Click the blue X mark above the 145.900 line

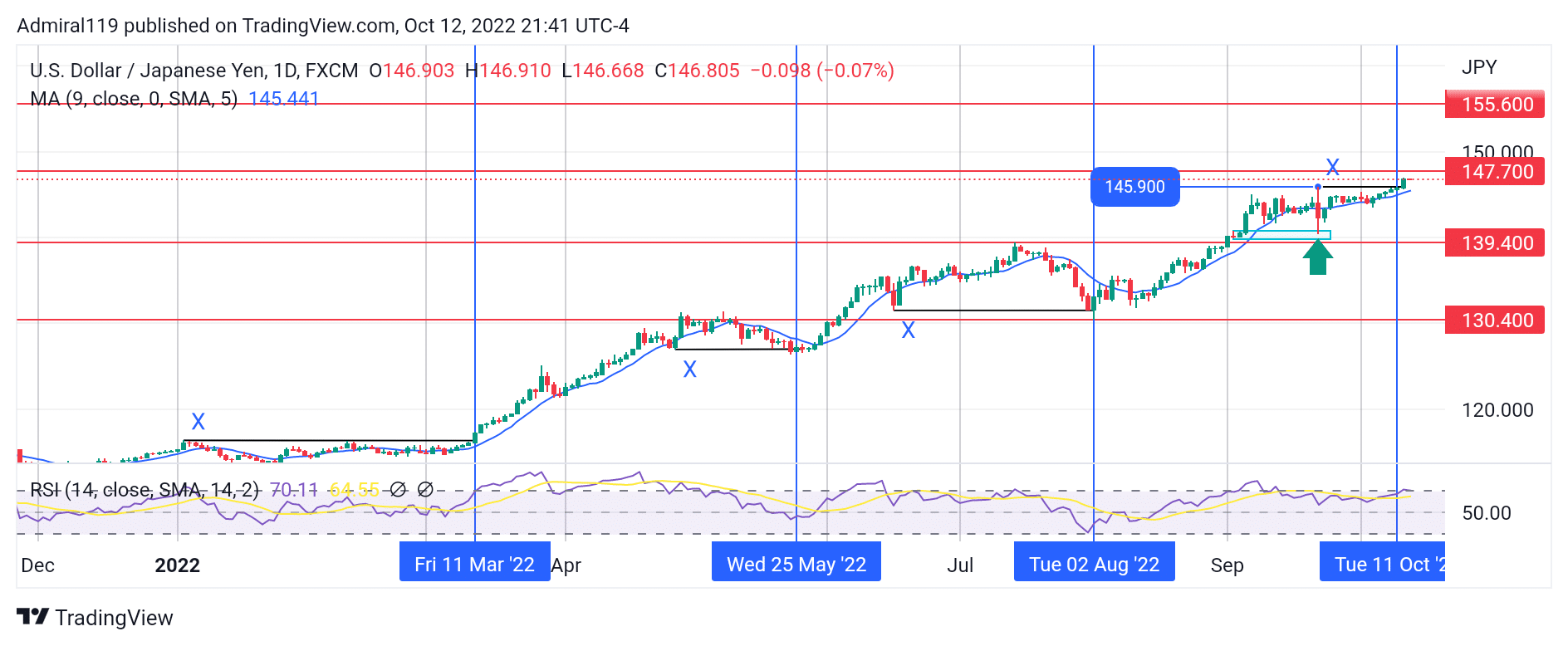coord(1333,167)
